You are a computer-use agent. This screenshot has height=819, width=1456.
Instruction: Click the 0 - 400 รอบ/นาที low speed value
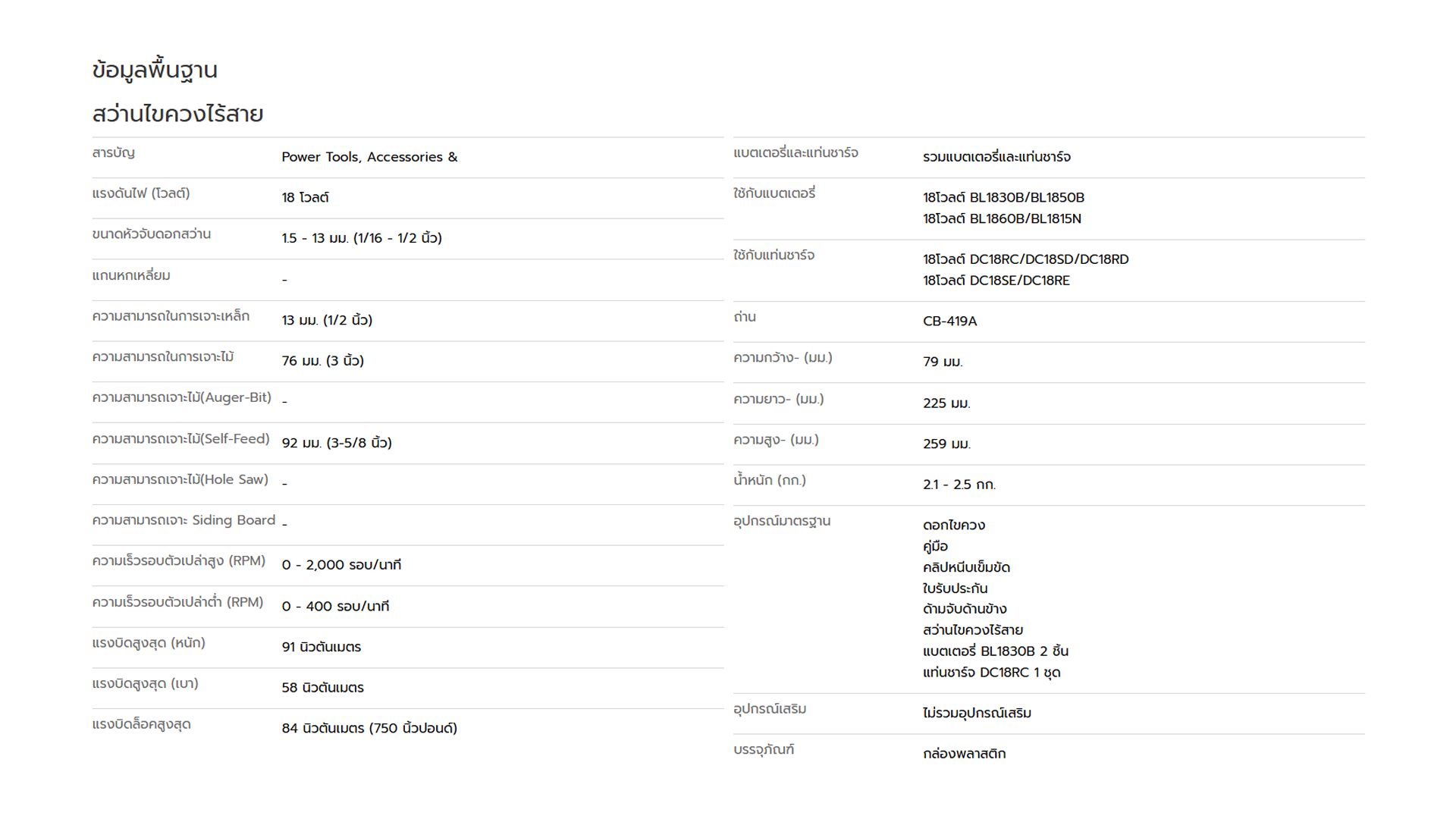point(335,607)
